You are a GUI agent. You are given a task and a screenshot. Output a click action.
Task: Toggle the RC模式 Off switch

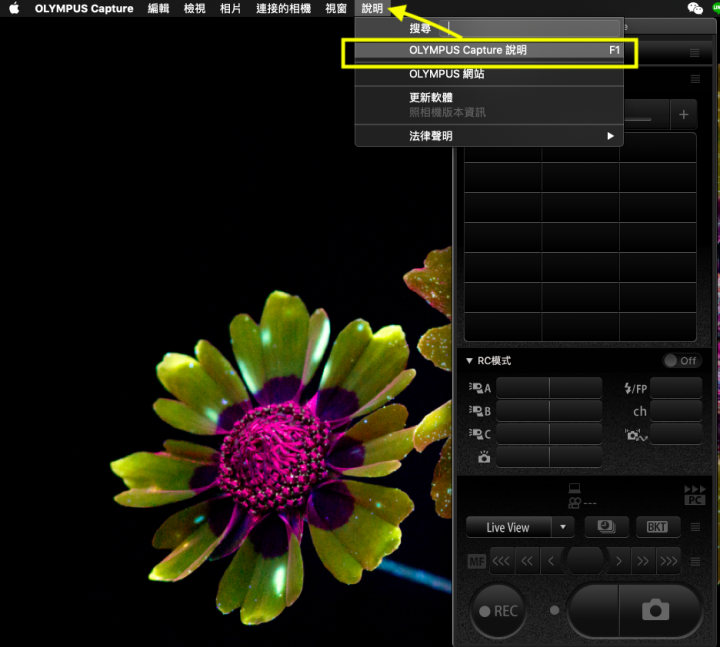(682, 361)
